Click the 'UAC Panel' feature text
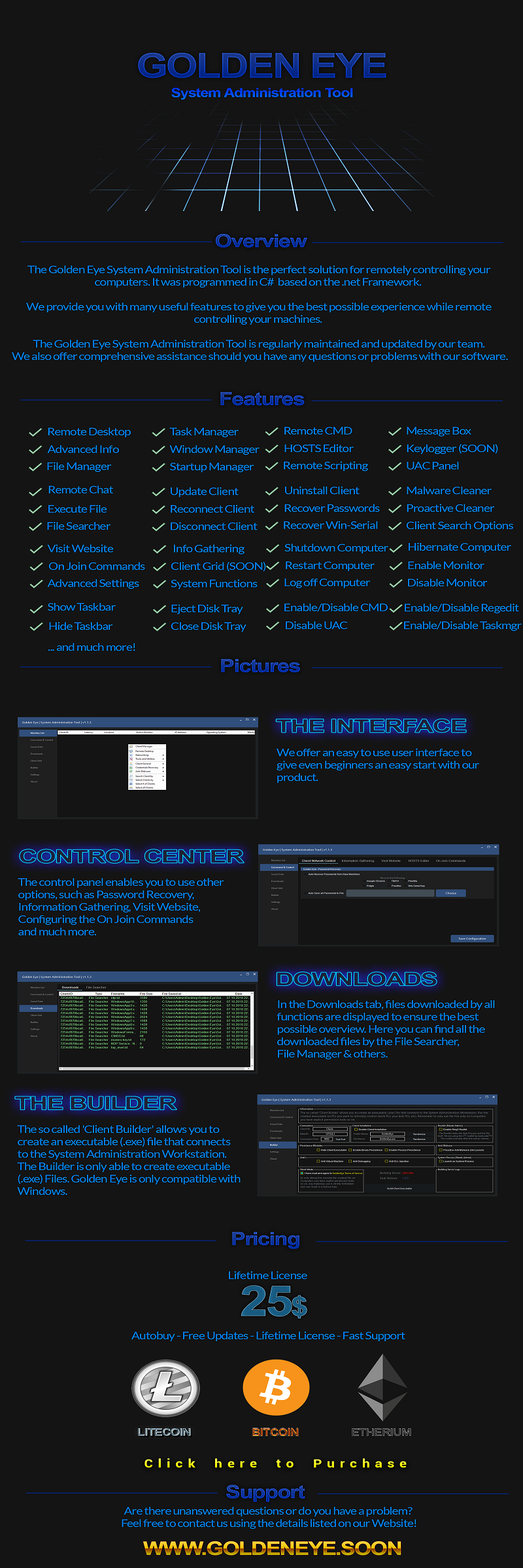 coord(433,466)
